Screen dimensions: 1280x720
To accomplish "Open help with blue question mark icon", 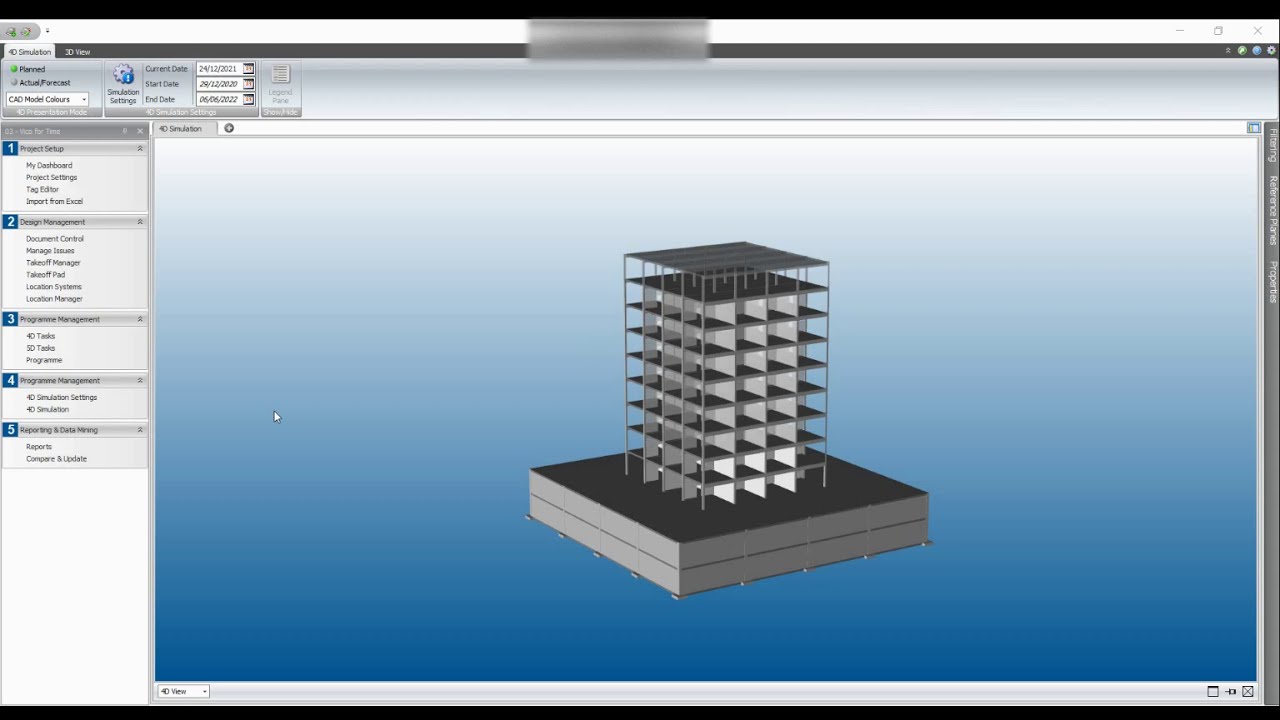I will pyautogui.click(x=1256, y=50).
